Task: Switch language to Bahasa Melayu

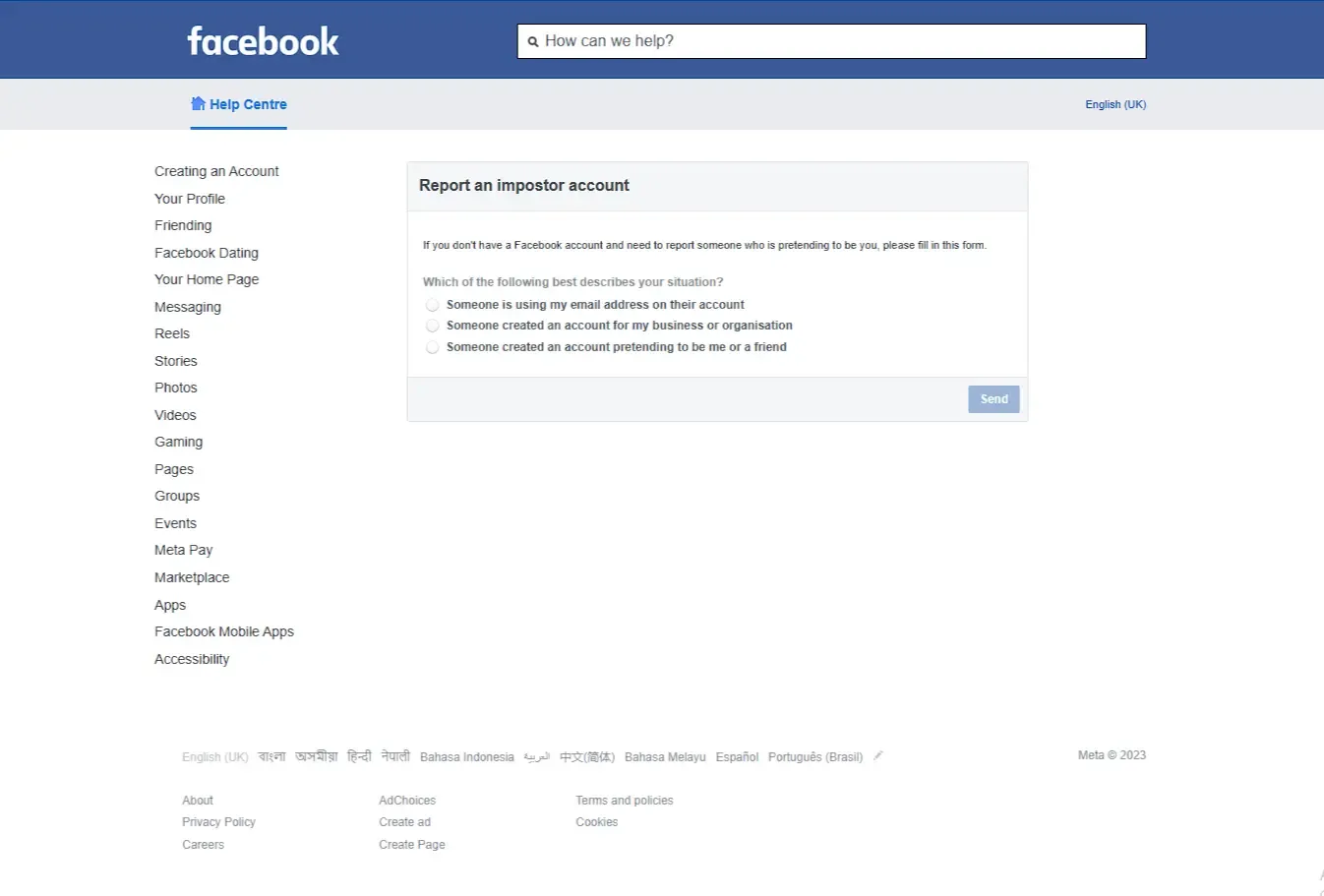Action: point(665,757)
